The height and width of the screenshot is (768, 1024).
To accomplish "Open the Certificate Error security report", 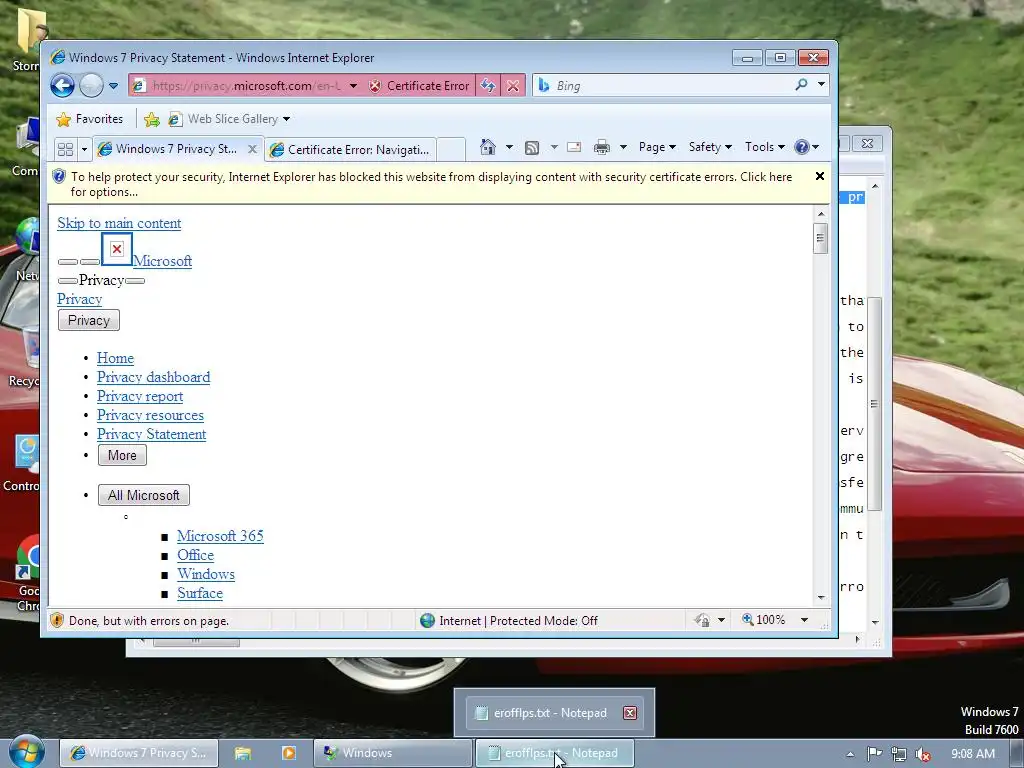I will [419, 86].
